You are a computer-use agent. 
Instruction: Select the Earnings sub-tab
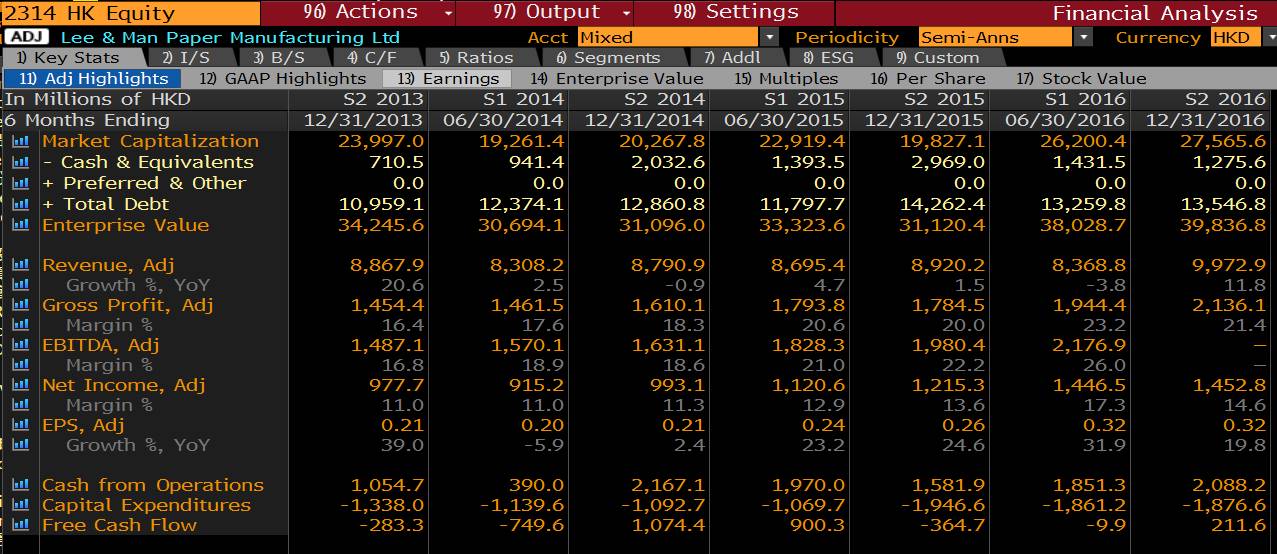click(448, 78)
